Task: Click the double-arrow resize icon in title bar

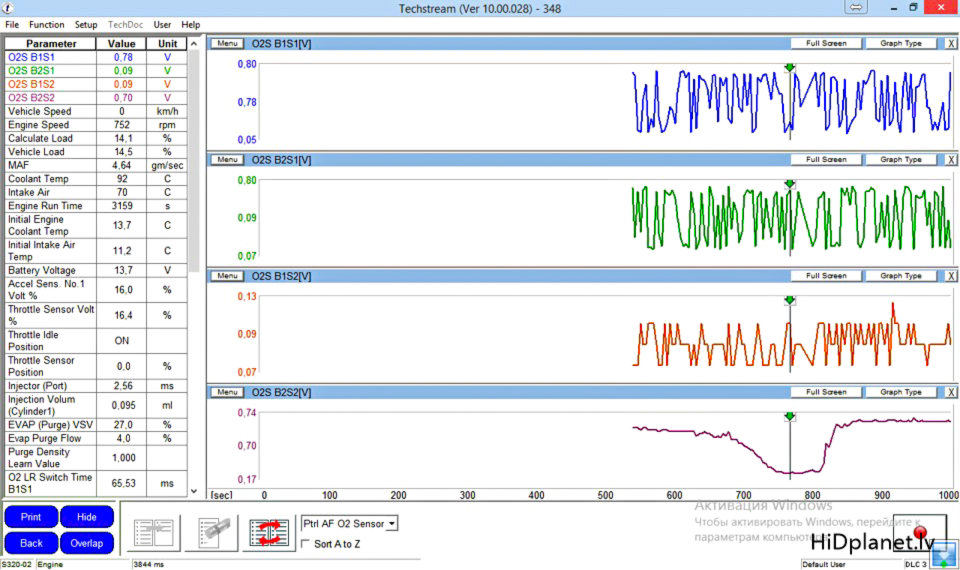Action: click(x=856, y=8)
